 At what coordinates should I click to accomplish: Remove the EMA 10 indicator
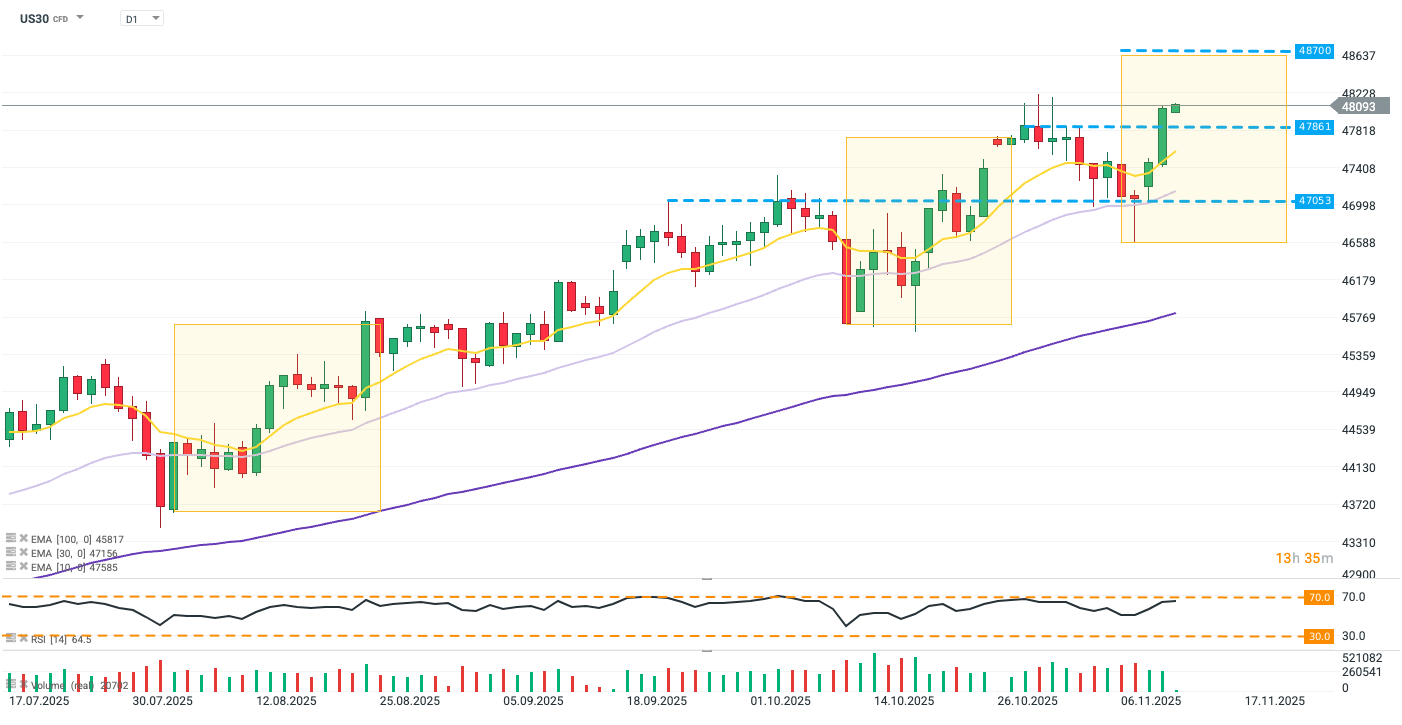coord(23,566)
